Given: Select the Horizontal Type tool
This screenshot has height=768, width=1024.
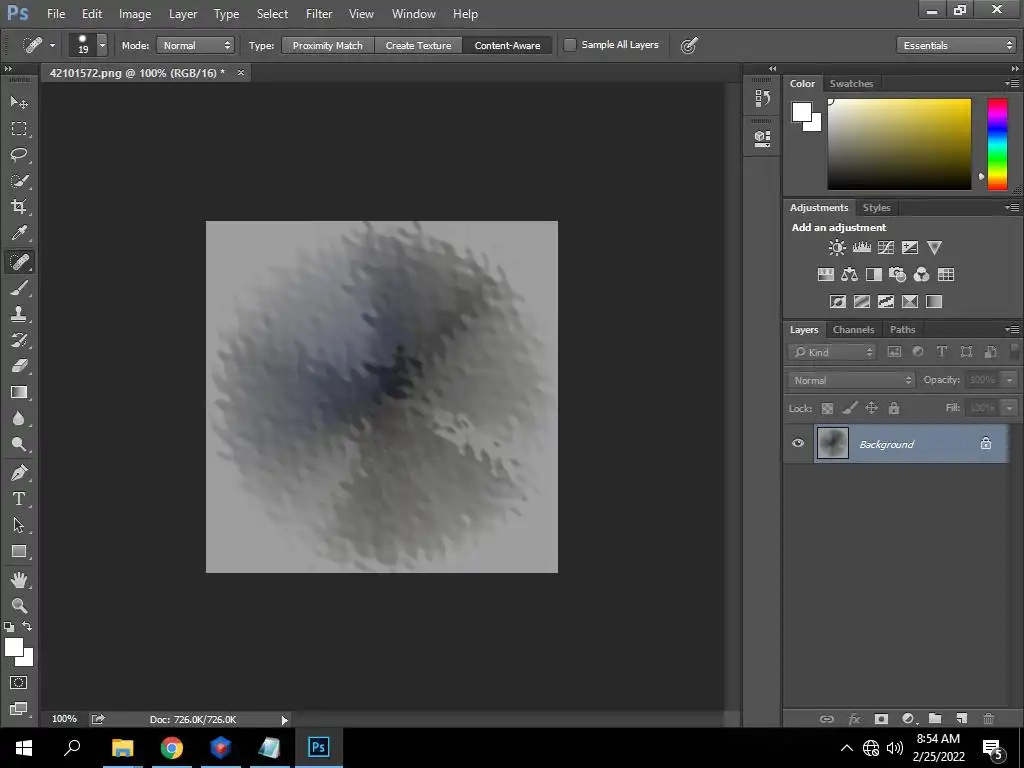Looking at the screenshot, I should pyautogui.click(x=19, y=499).
